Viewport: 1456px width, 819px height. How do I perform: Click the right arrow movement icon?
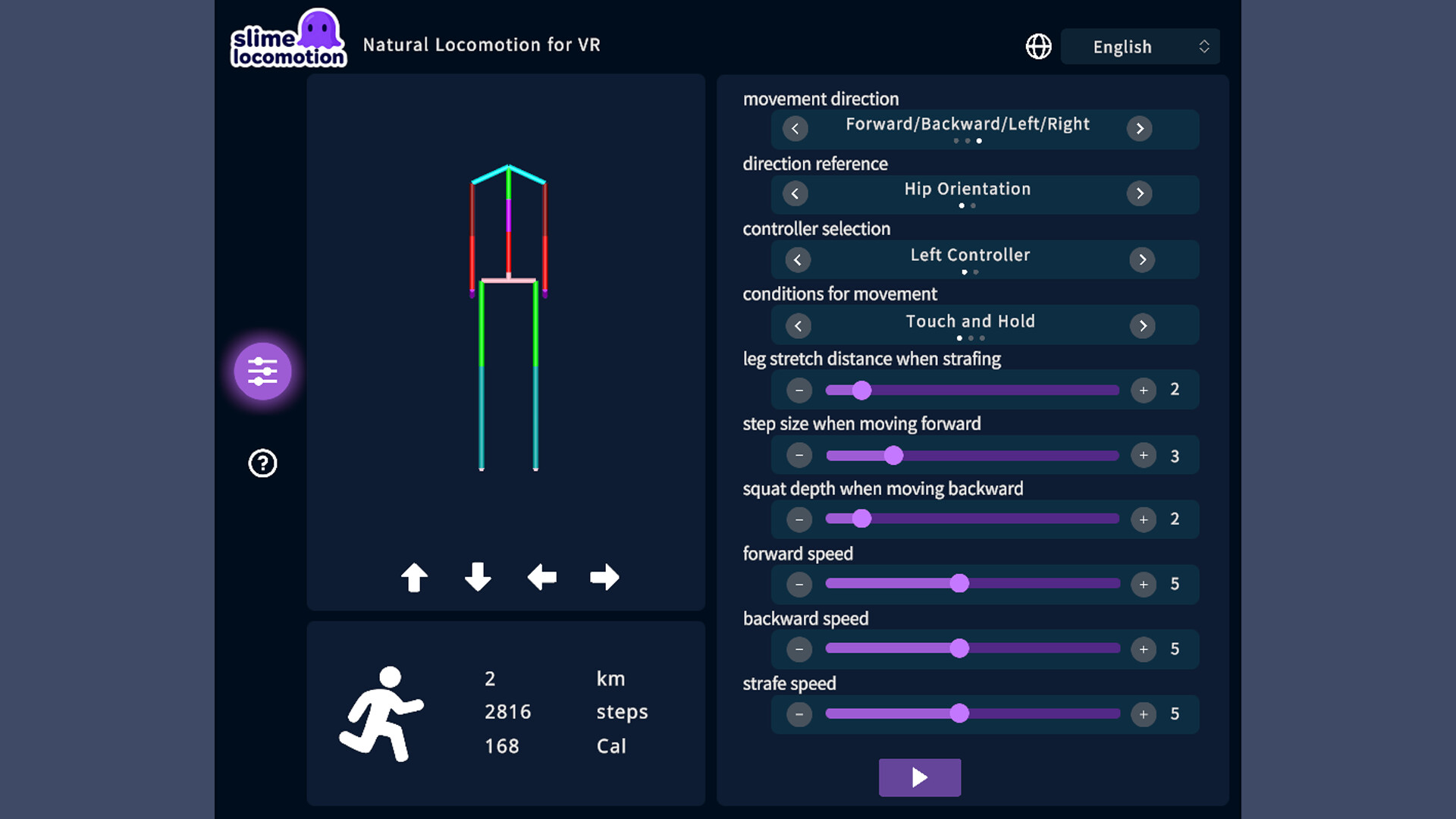point(604,577)
